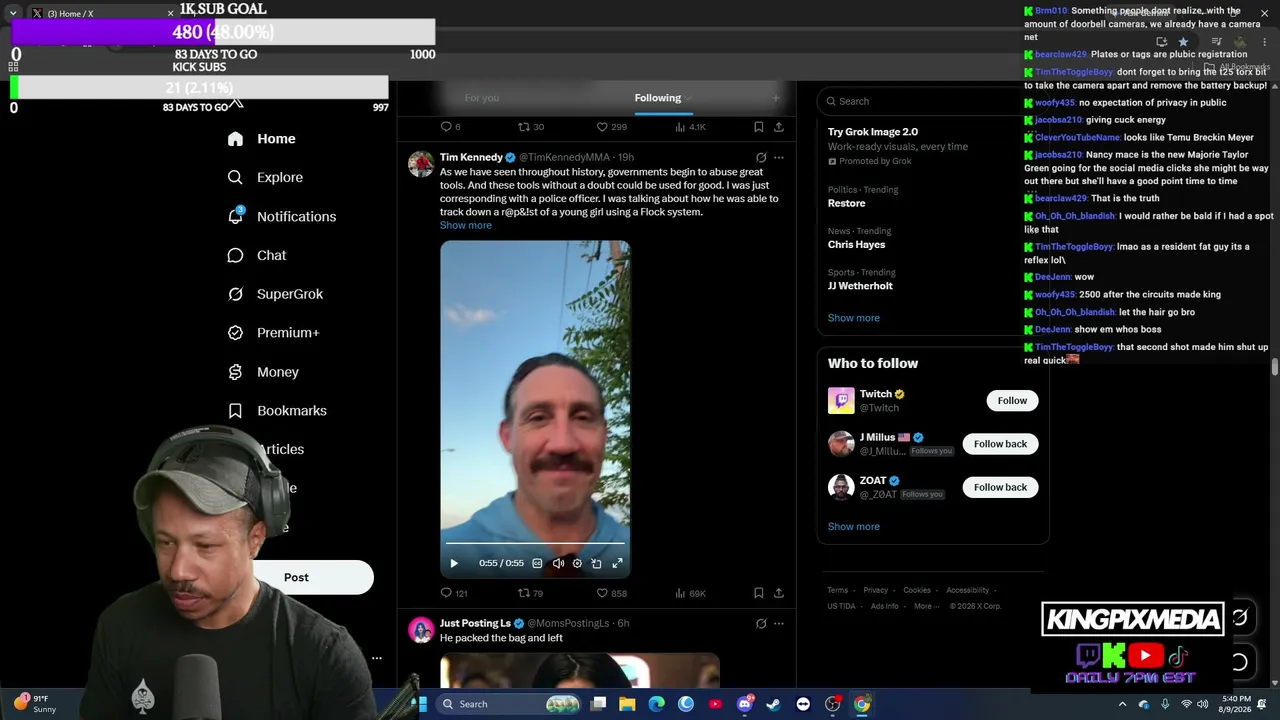Bookmark Tim Kennedy's post
The image size is (1280, 720).
(x=759, y=593)
